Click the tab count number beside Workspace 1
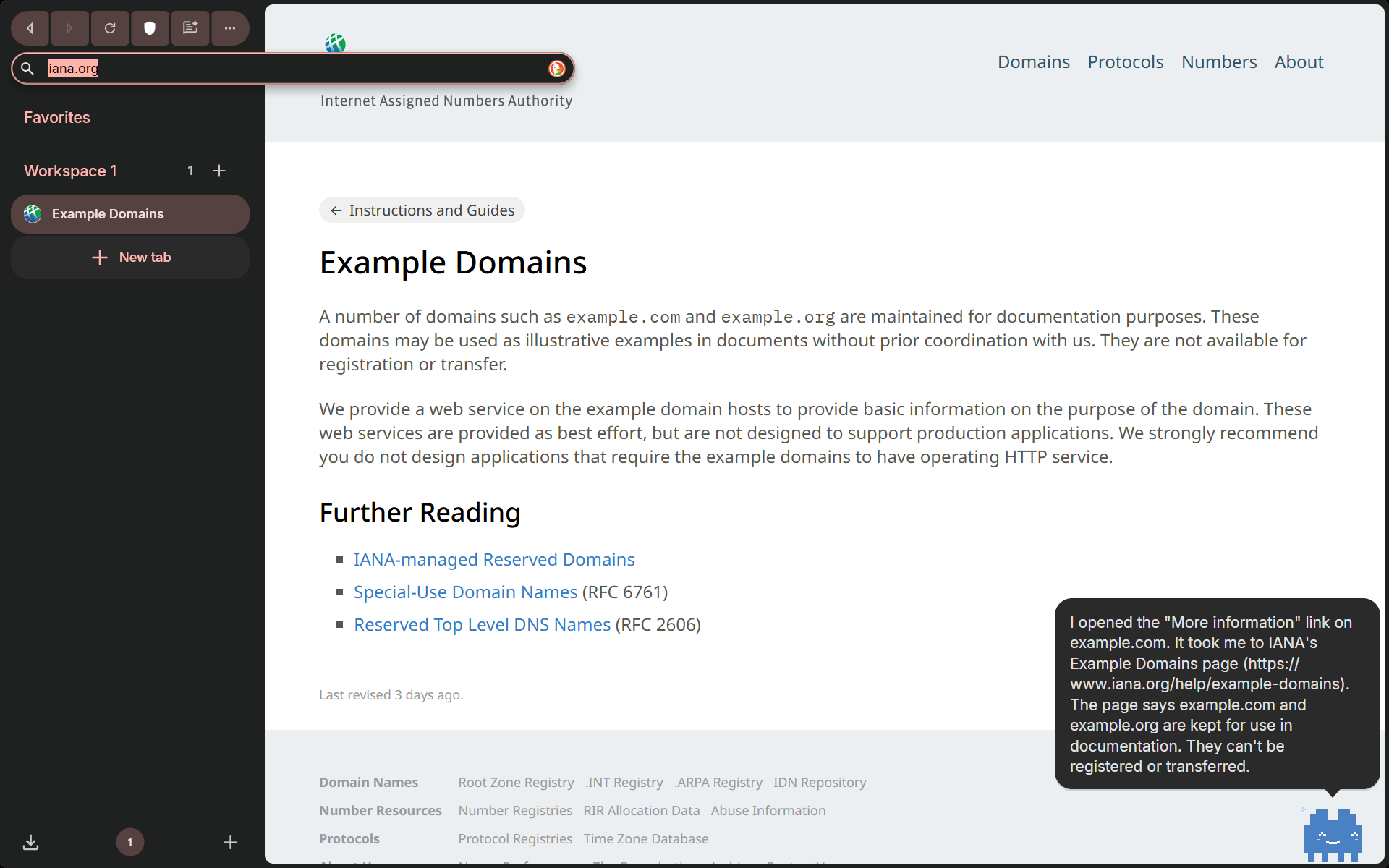Screen dimensions: 1389x868 click(x=190, y=171)
